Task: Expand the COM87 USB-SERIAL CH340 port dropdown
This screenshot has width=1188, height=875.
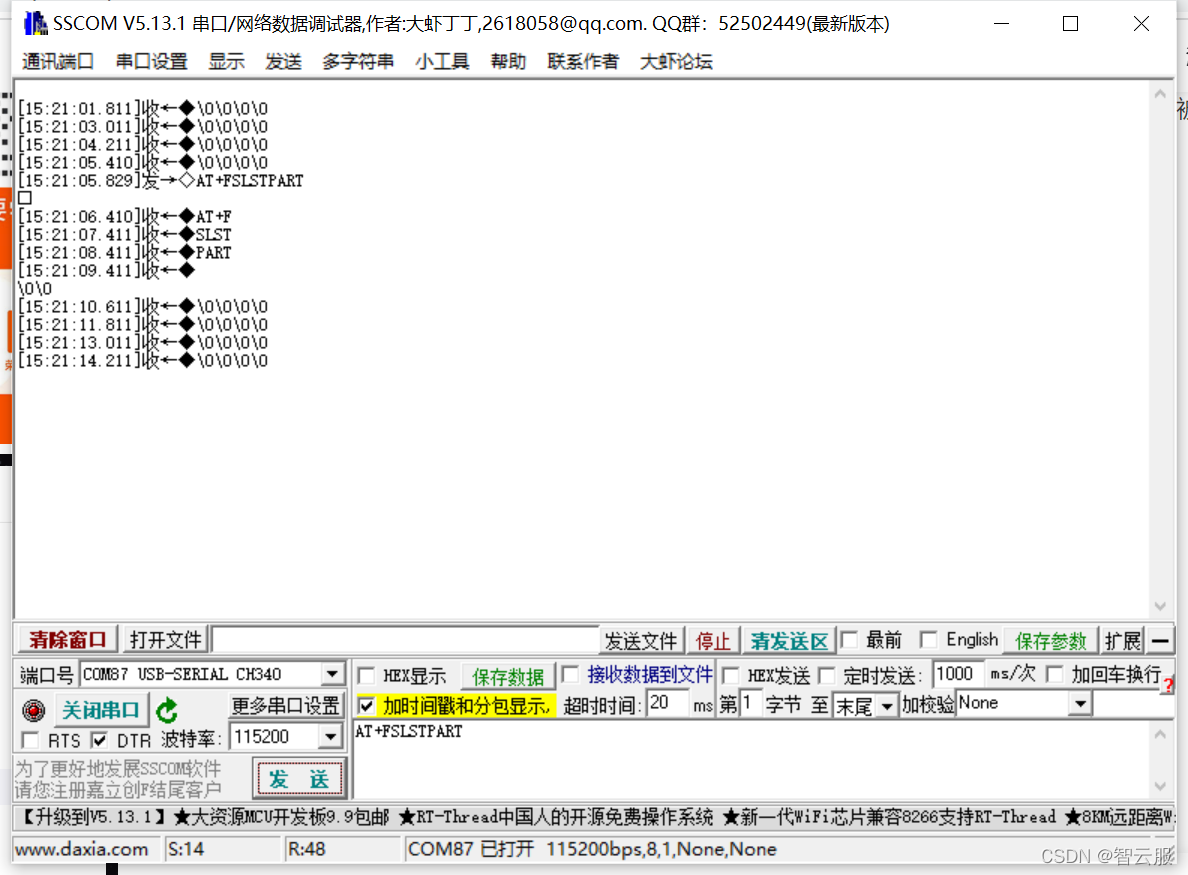Action: click(x=332, y=674)
